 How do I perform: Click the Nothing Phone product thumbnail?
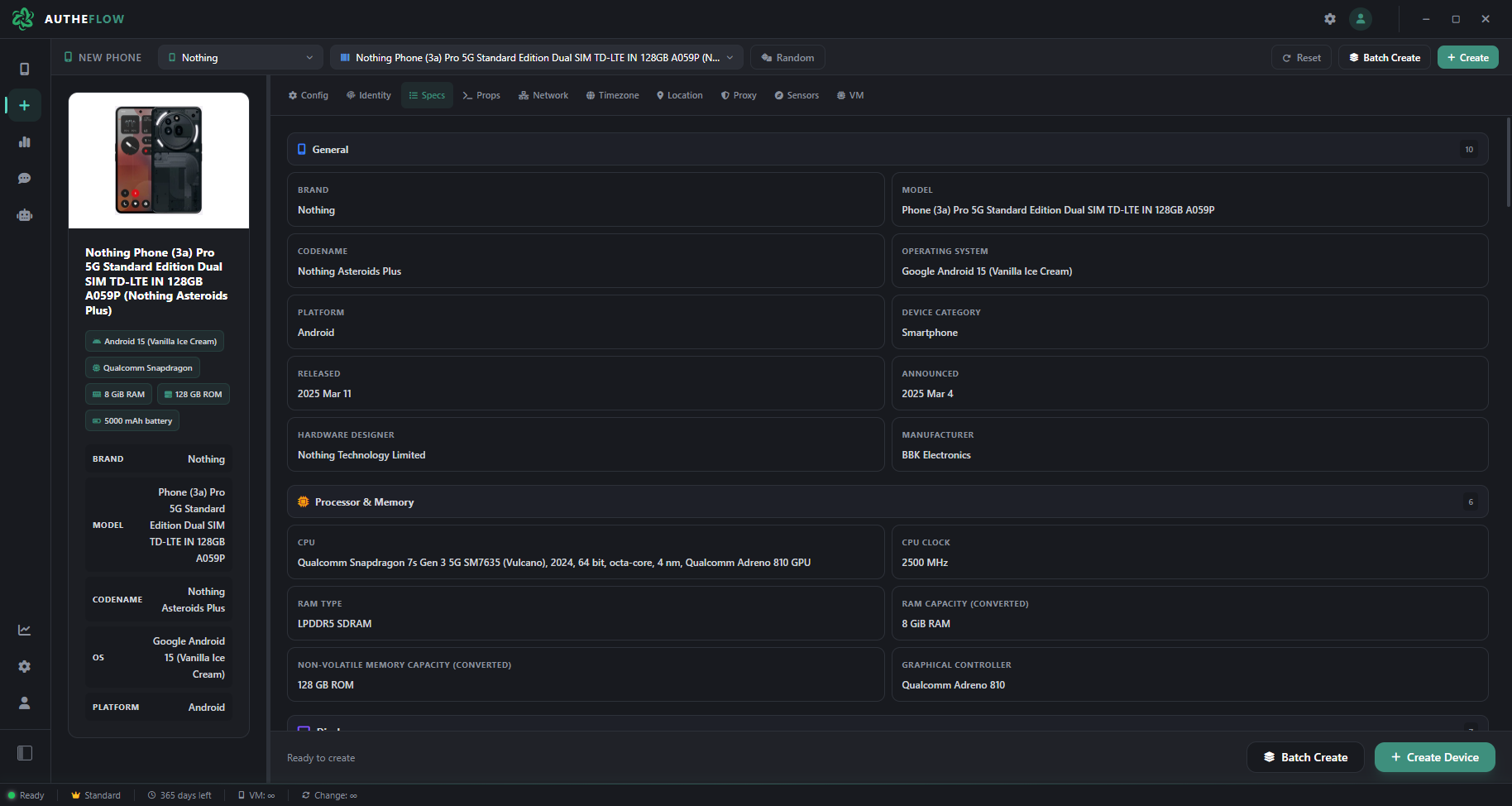coord(159,161)
